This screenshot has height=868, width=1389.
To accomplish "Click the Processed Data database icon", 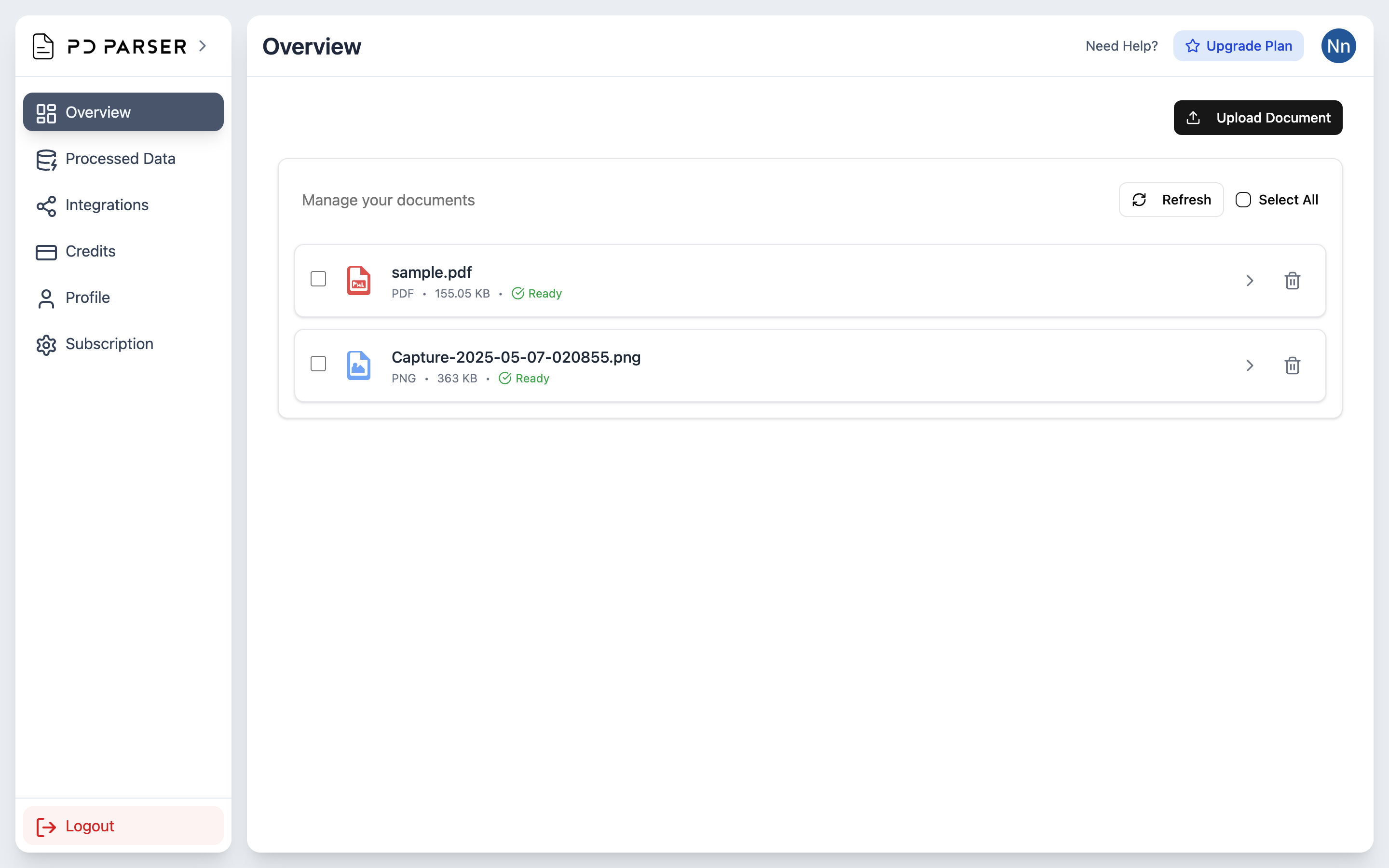I will click(x=46, y=160).
